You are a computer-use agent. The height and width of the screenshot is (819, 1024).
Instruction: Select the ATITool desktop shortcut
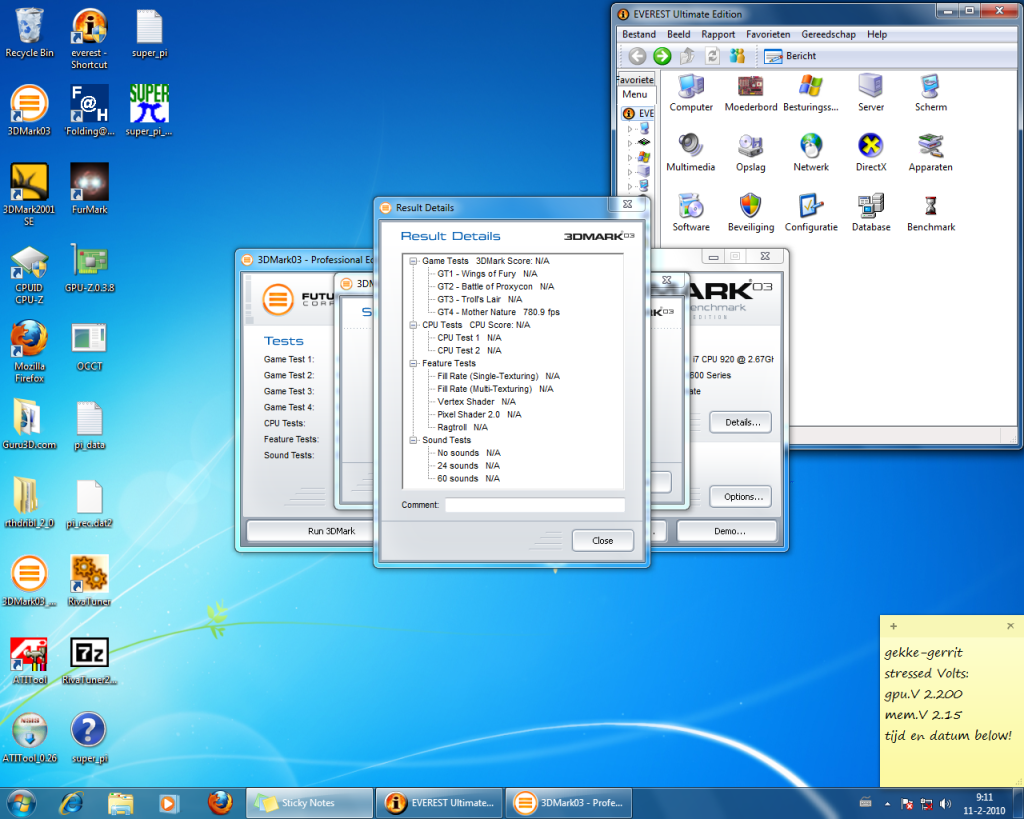pos(29,660)
